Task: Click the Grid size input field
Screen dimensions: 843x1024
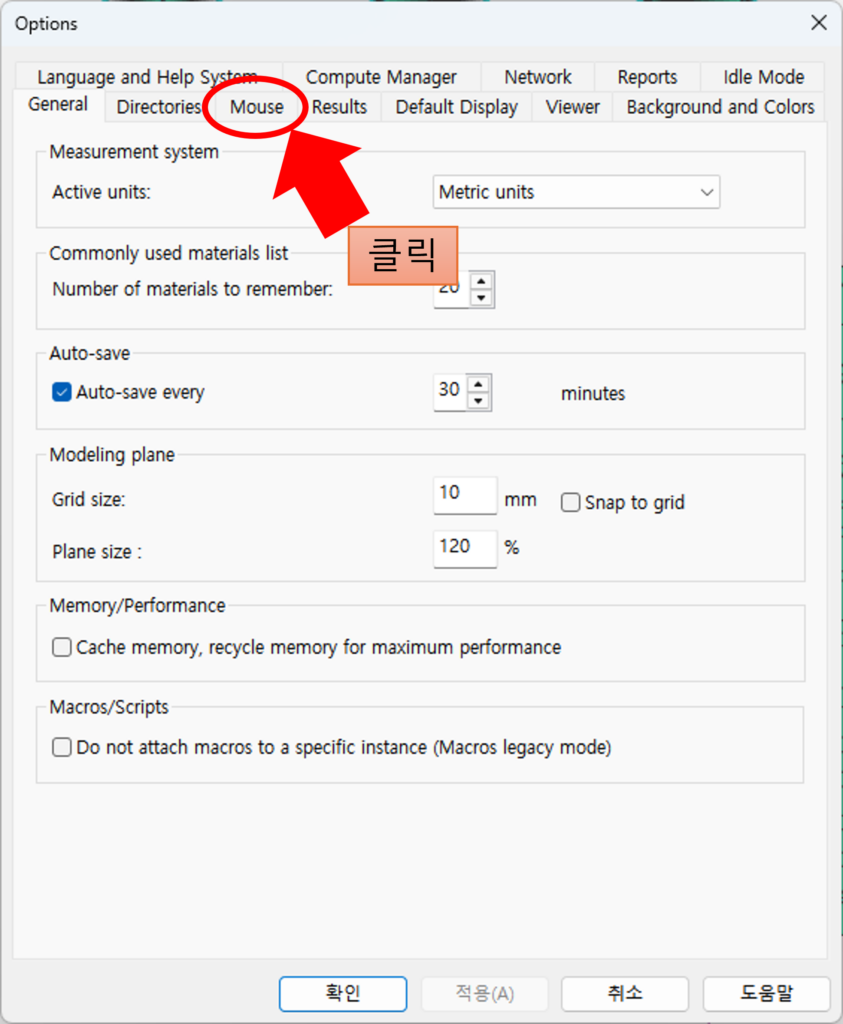Action: coord(465,495)
